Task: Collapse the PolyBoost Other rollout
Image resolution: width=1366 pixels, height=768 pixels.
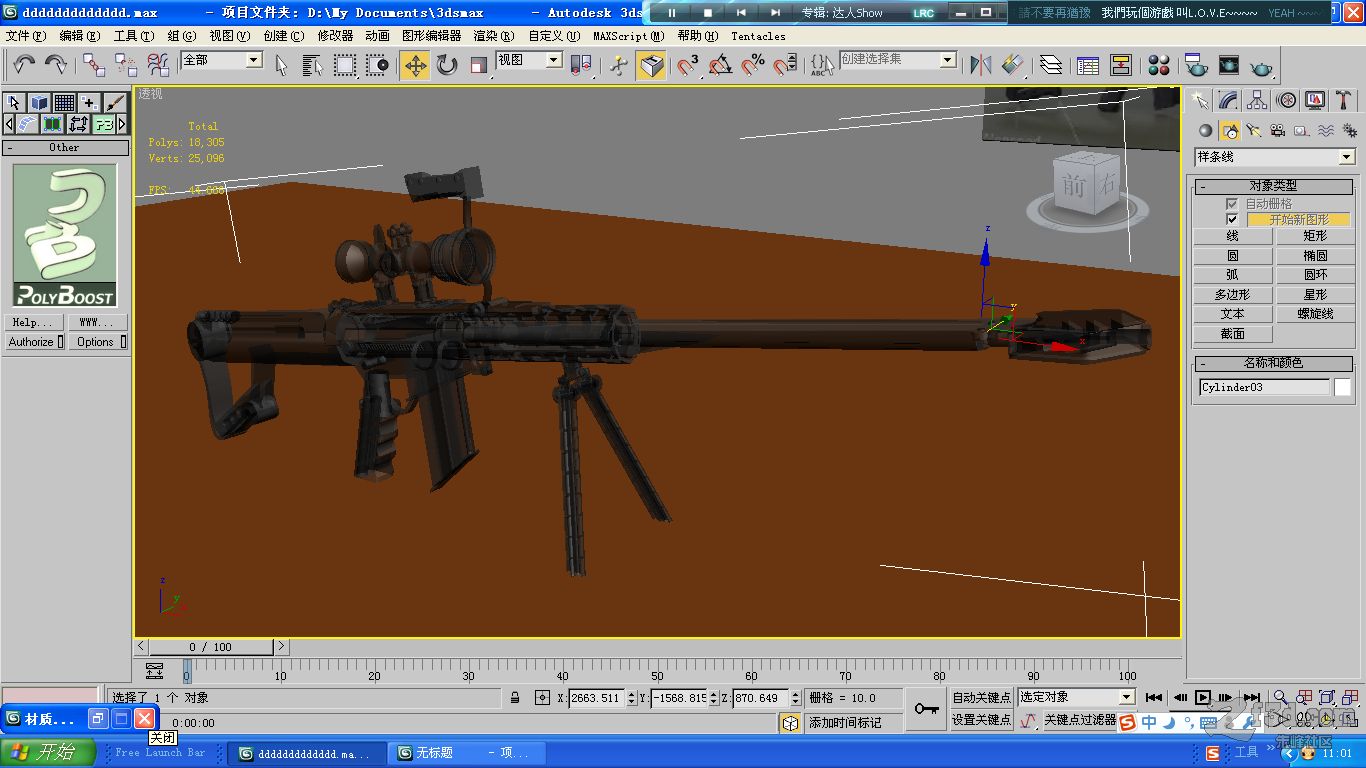Action: tap(65, 147)
